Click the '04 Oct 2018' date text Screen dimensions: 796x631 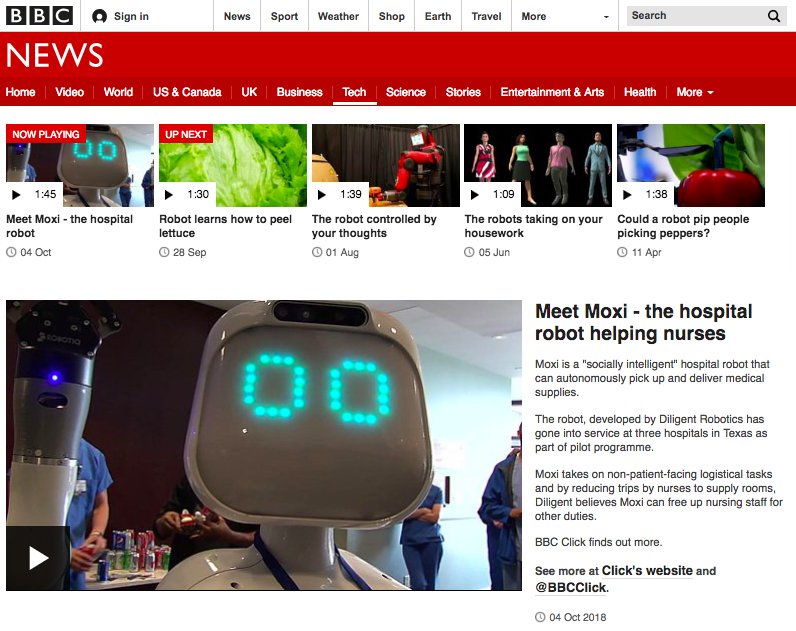point(578,617)
